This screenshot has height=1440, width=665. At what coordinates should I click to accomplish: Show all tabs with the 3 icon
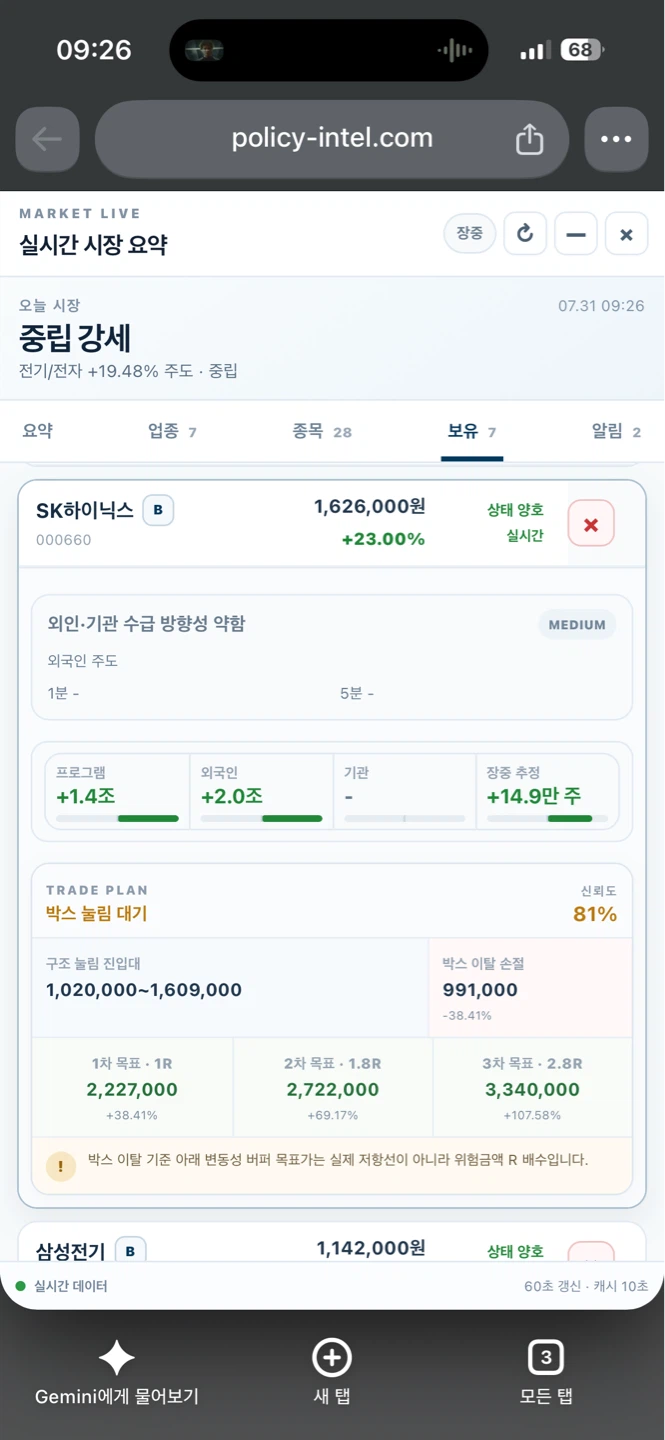point(546,1357)
